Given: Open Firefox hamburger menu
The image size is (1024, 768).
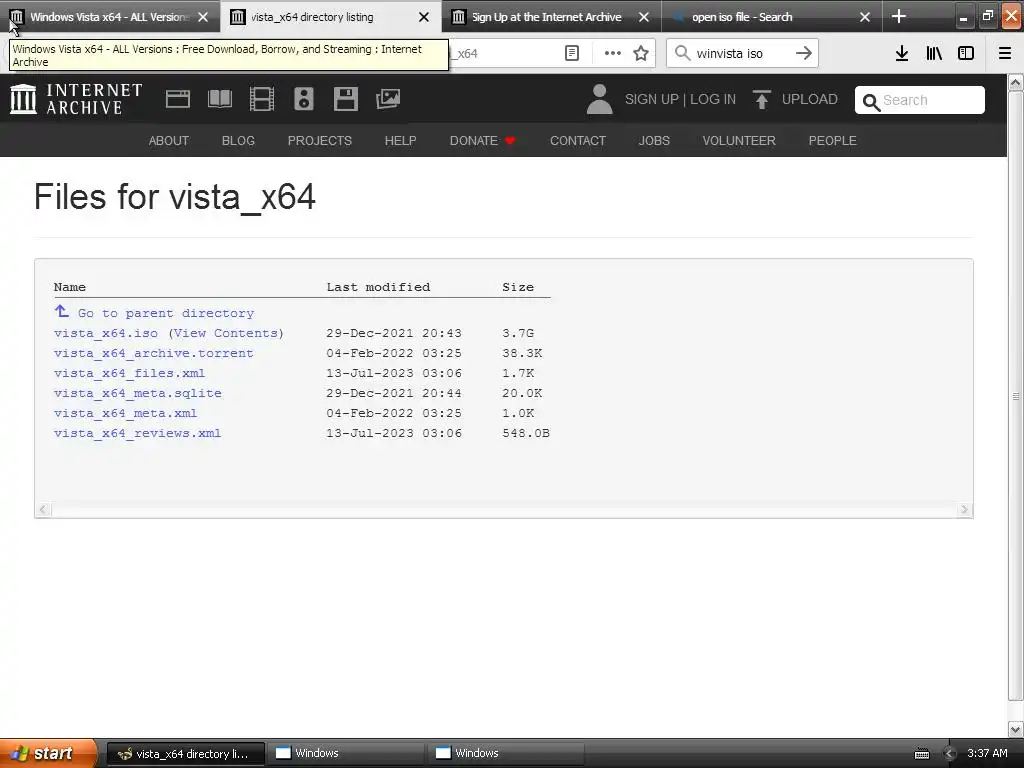Looking at the screenshot, I should pos(1005,54).
